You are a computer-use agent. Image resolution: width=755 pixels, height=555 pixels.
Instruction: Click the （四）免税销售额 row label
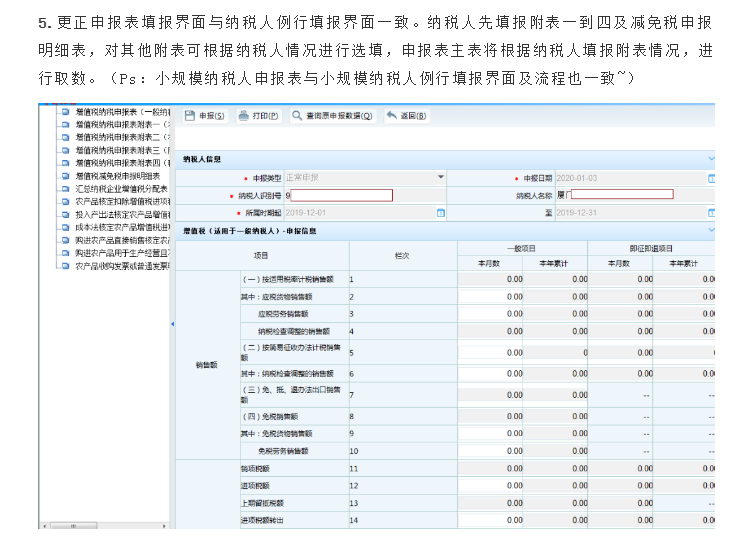point(270,416)
